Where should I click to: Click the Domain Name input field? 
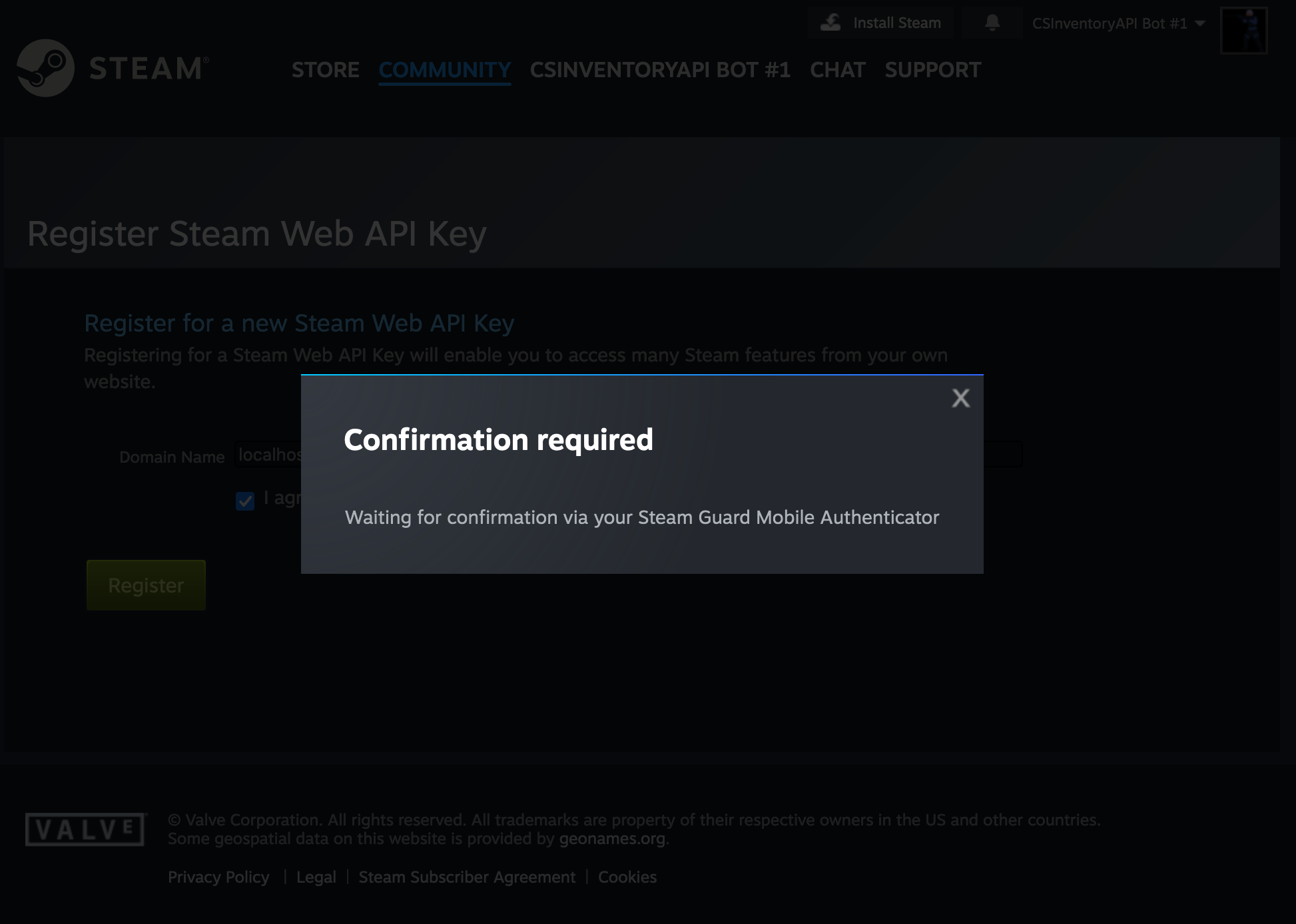click(628, 455)
